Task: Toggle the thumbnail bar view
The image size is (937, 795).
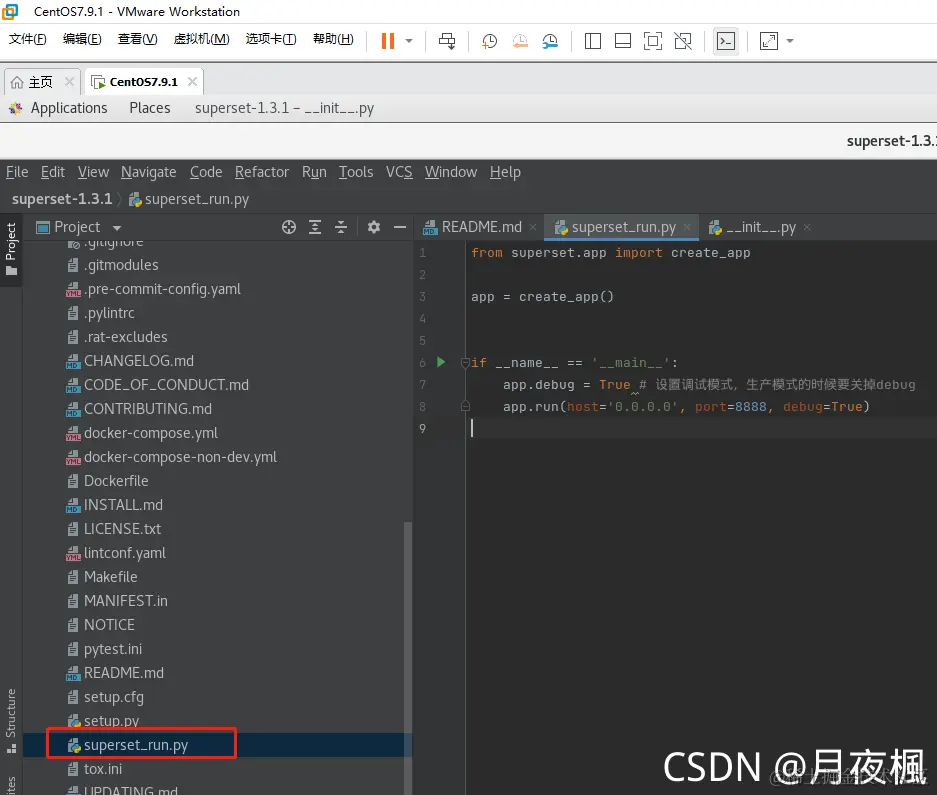Action: point(623,41)
